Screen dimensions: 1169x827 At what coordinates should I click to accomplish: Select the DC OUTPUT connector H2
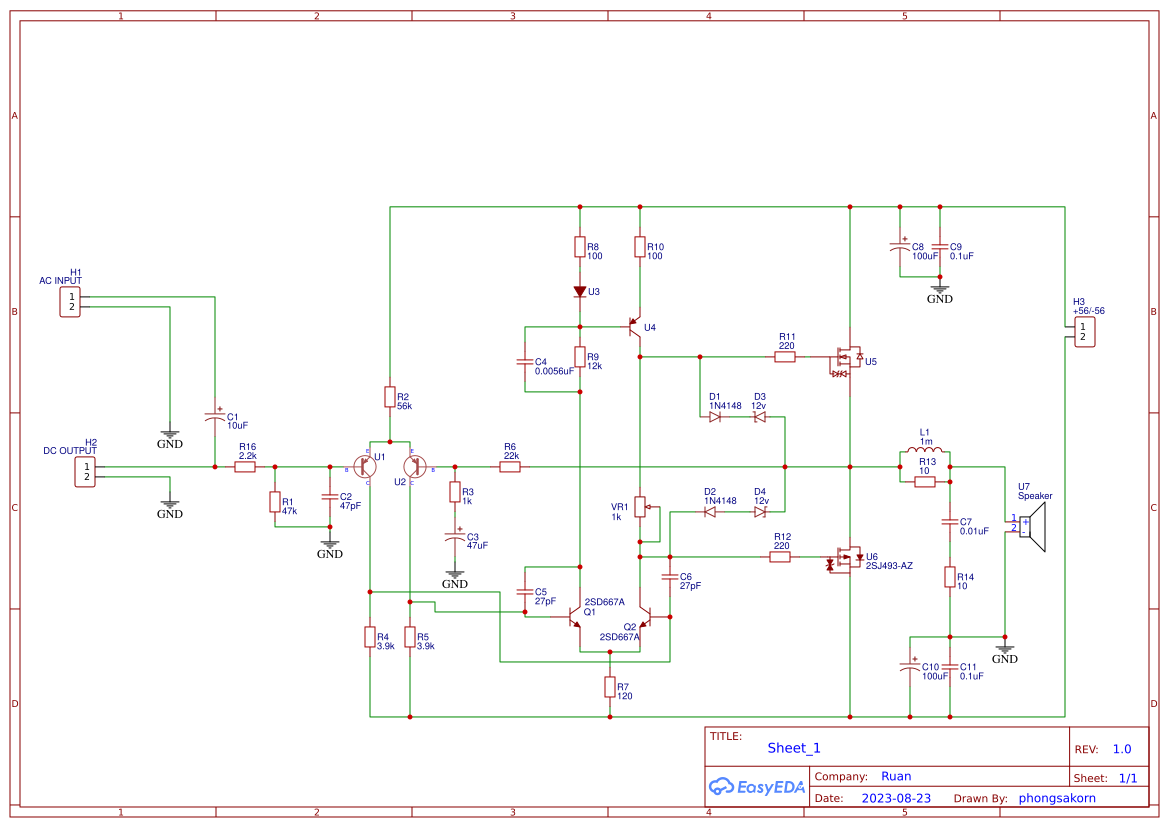coord(84,471)
